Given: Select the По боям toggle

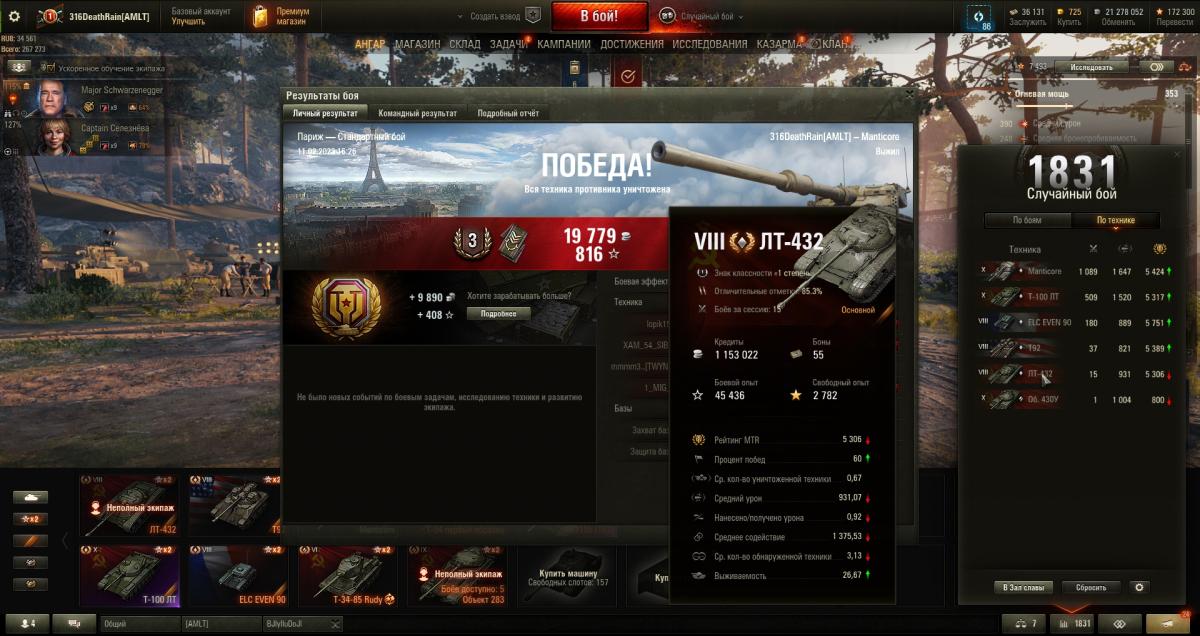Looking at the screenshot, I should tap(1027, 220).
